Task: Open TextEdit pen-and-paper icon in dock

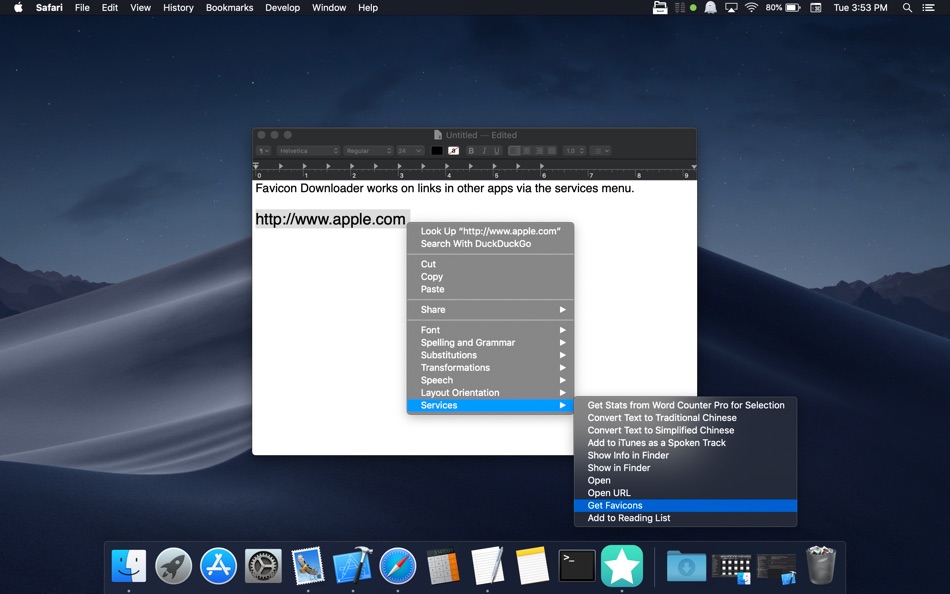Action: click(x=488, y=566)
